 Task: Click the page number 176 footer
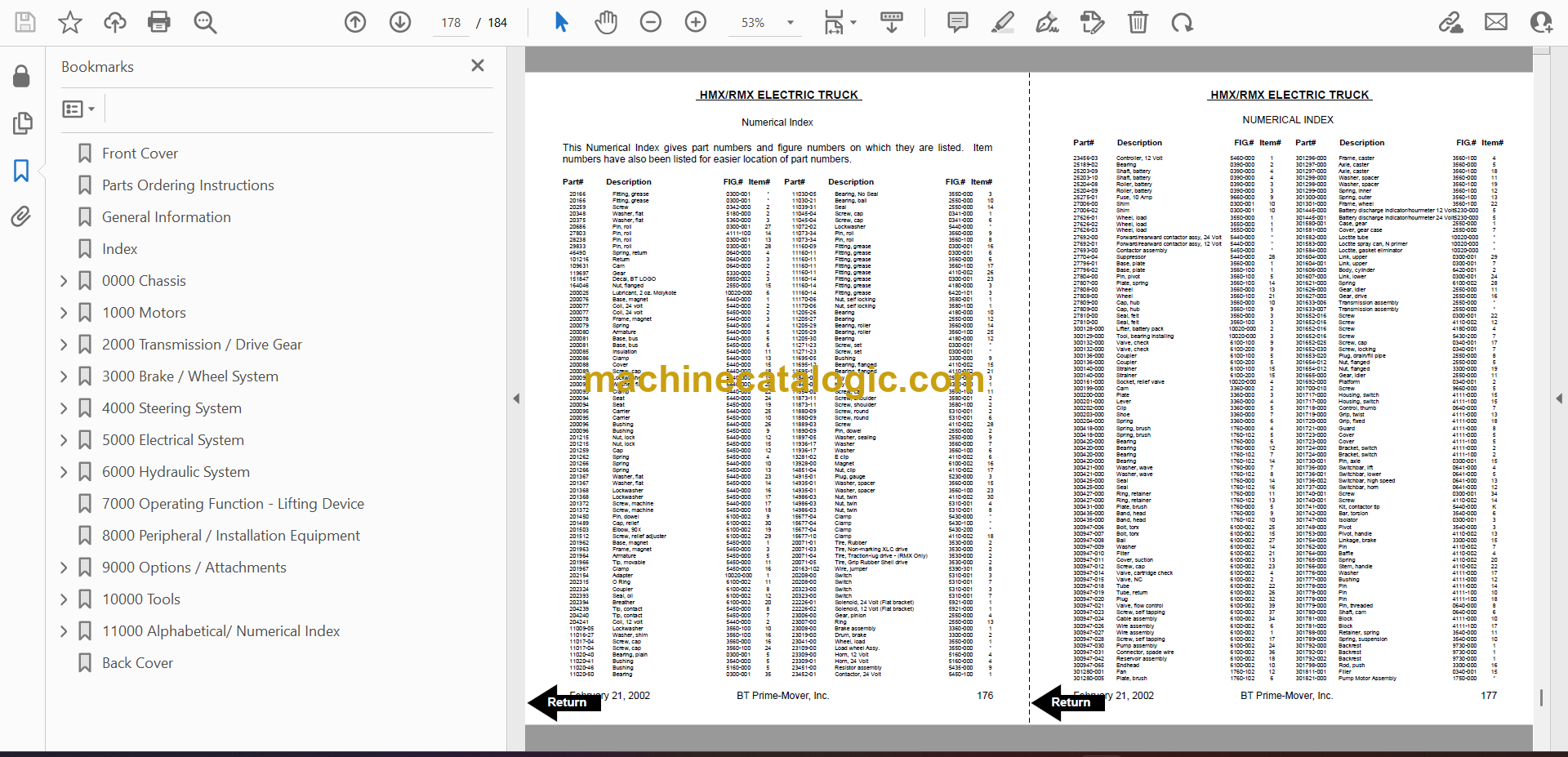(x=985, y=696)
